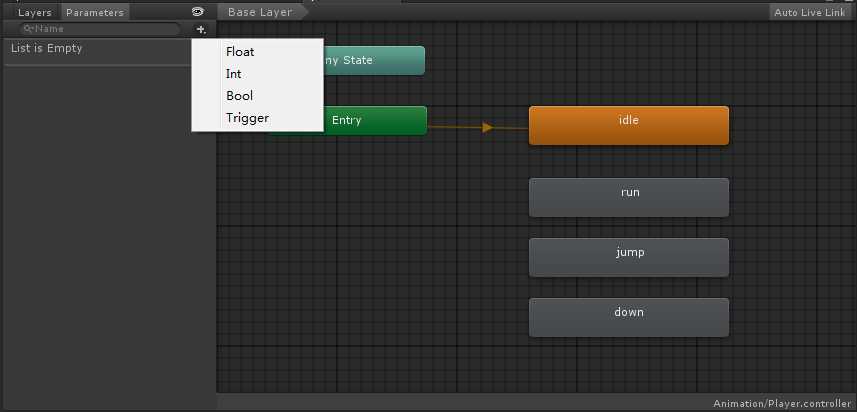Select the jump state node
This screenshot has height=412, width=857.
tap(629, 257)
